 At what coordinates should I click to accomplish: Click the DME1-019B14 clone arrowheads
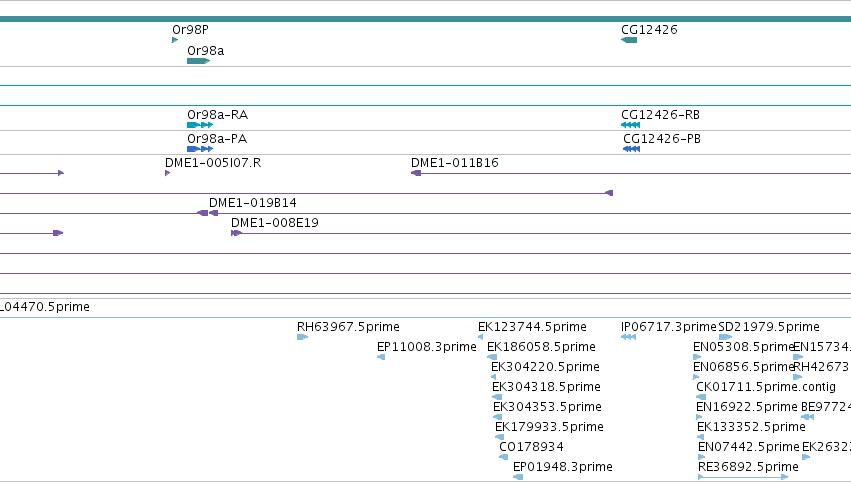[208, 213]
